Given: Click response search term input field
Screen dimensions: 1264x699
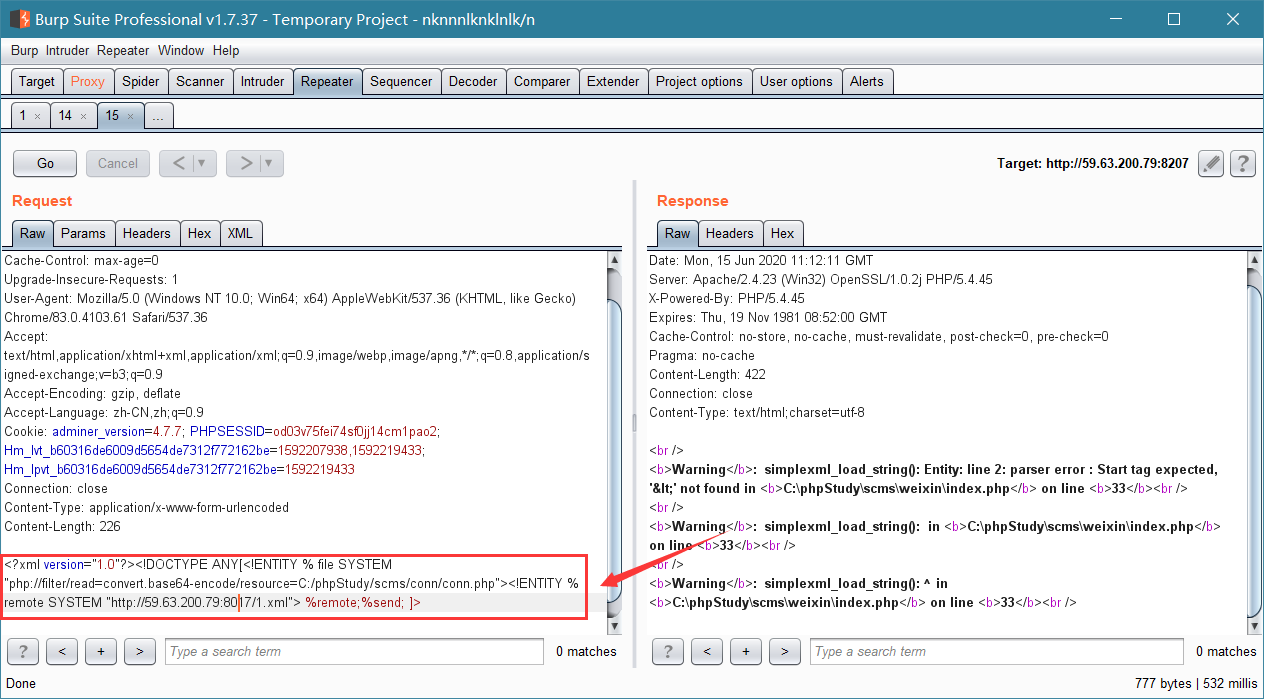Looking at the screenshot, I should 998,651.
